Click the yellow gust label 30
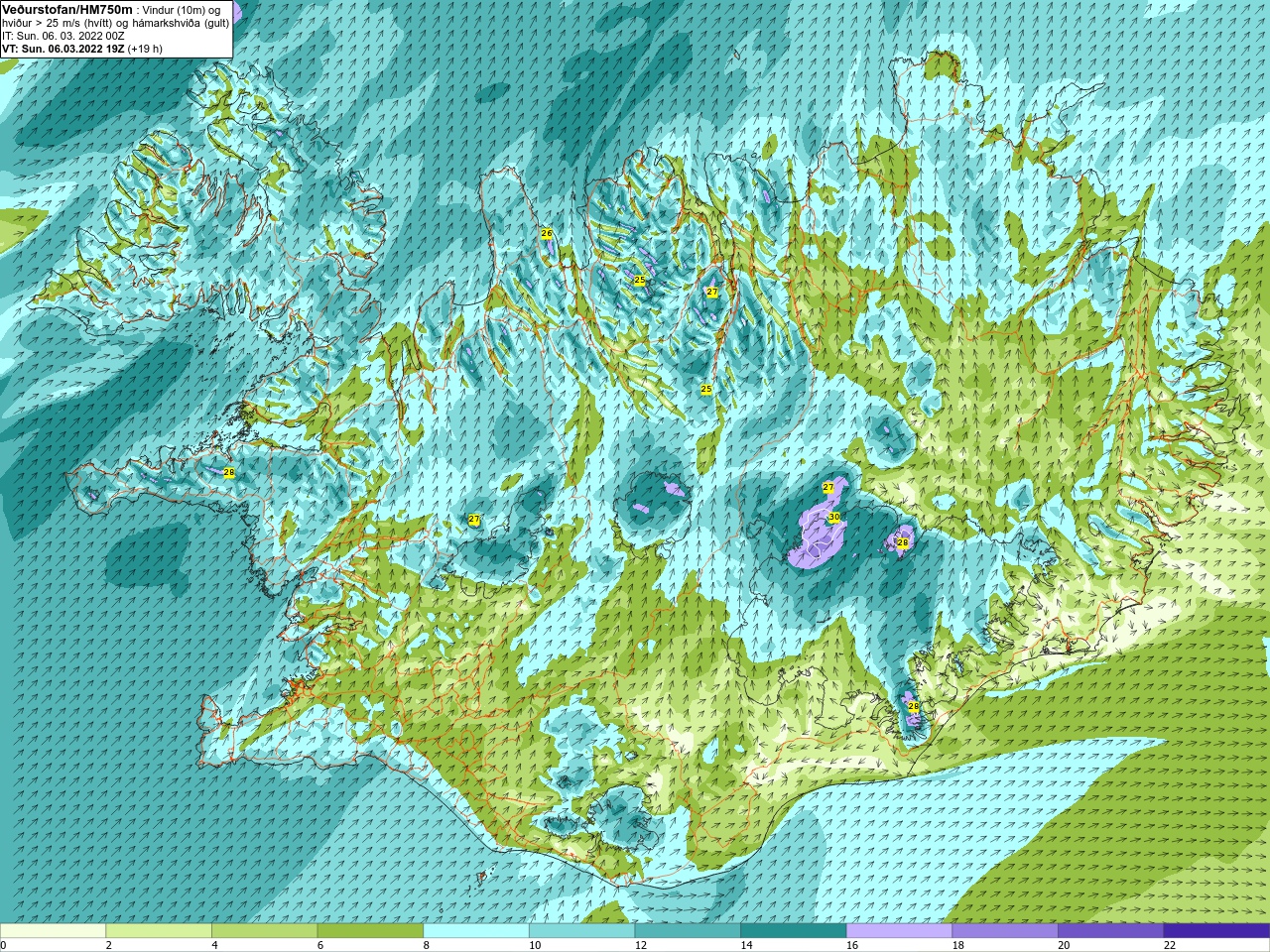 834,518
